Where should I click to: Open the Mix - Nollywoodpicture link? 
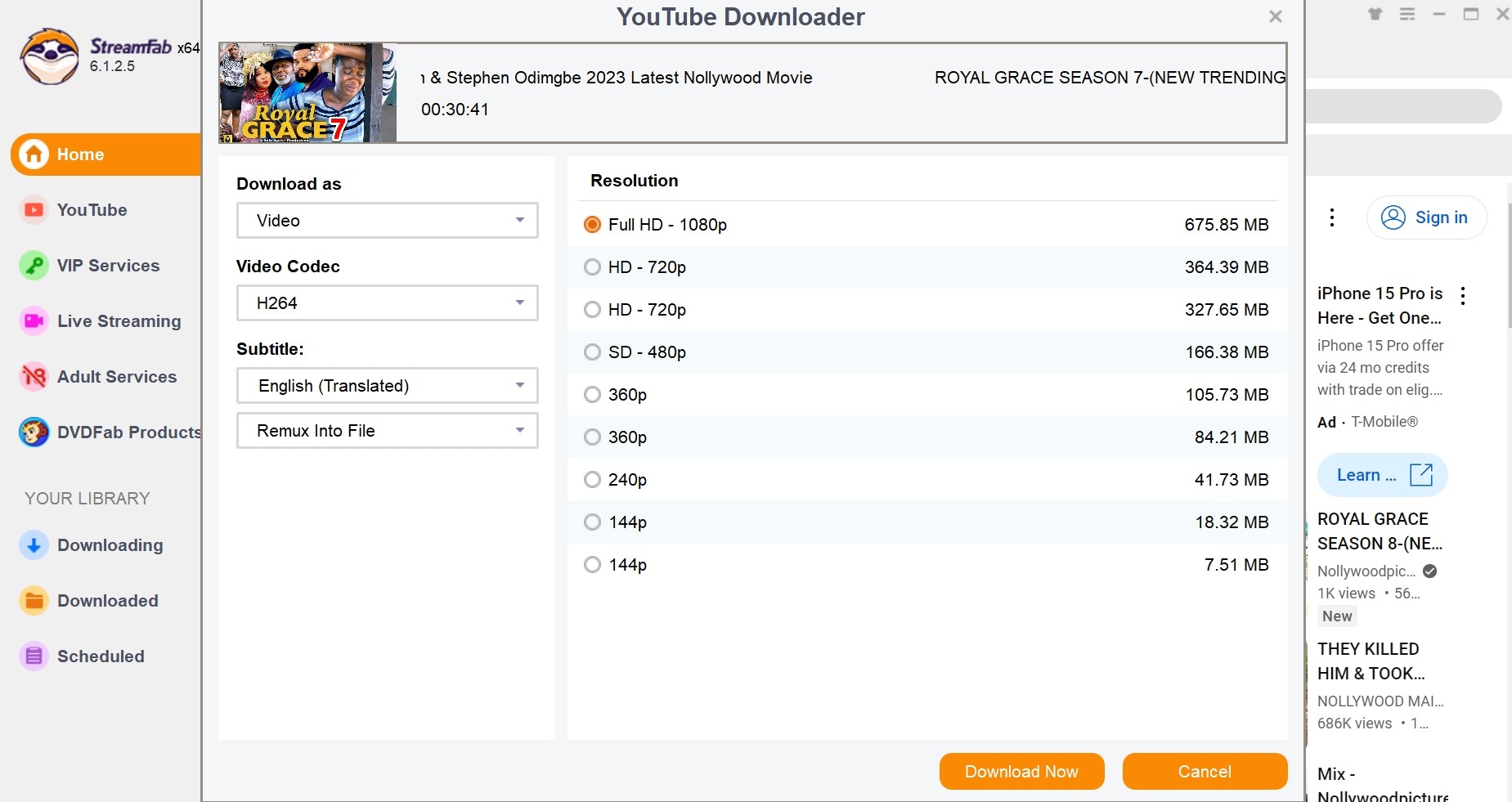click(1383, 786)
